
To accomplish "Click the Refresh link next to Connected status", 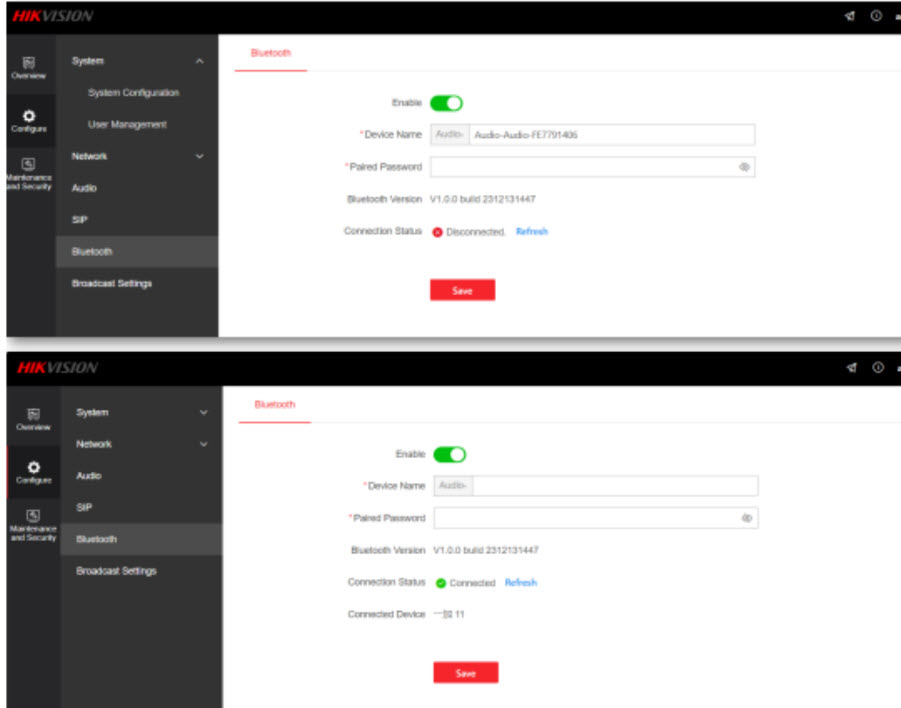I will point(520,583).
